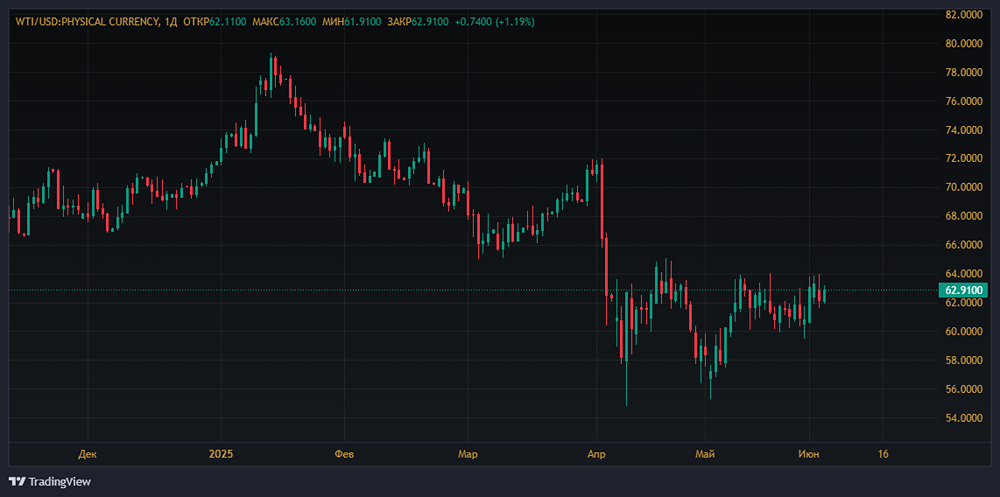1000x497 pixels.
Task: Click the Дек label on time axis
Action: (87, 454)
